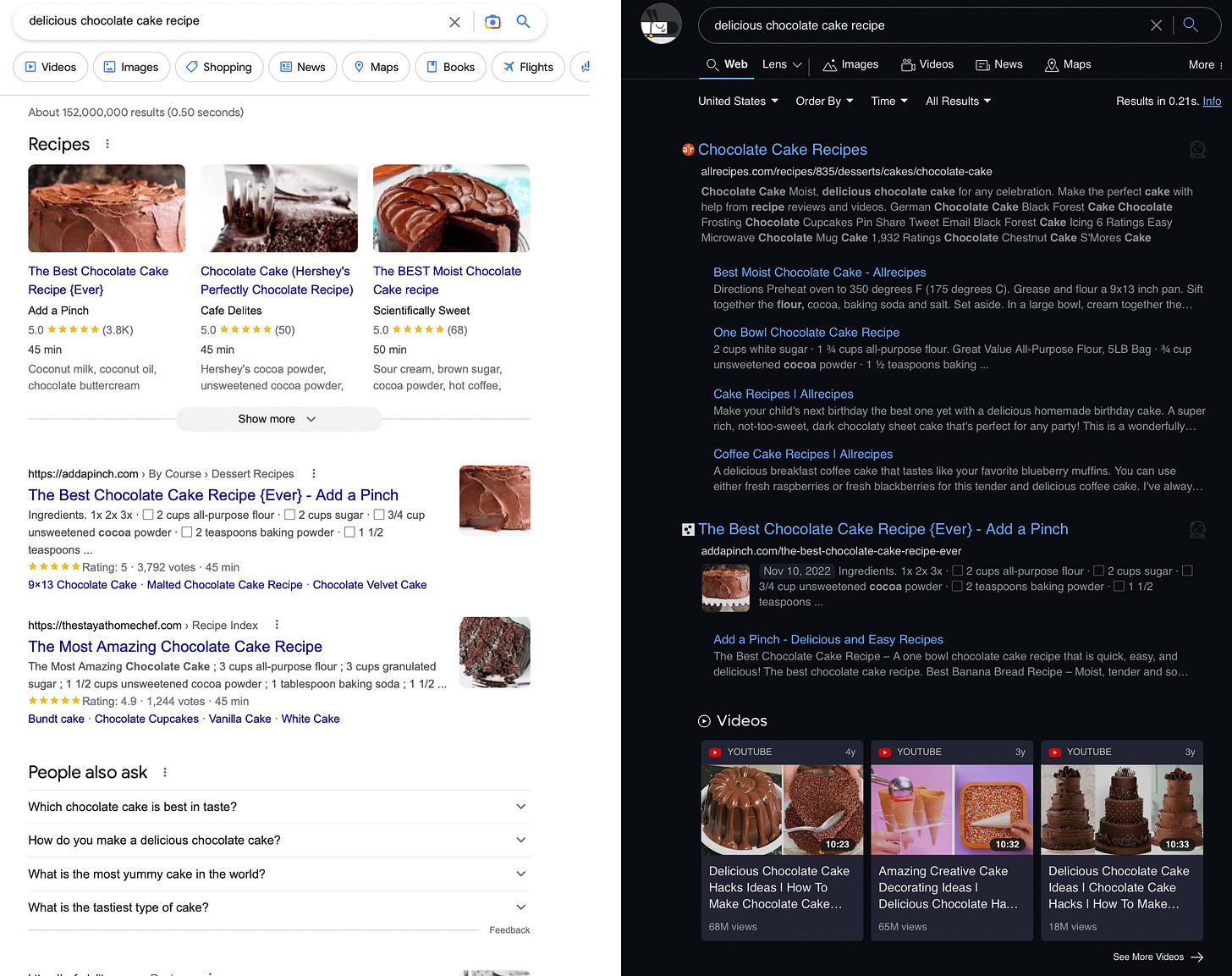The width and height of the screenshot is (1232, 976).
Task: Expand 'Which chocolate cake is best in taste?'
Action: point(278,807)
